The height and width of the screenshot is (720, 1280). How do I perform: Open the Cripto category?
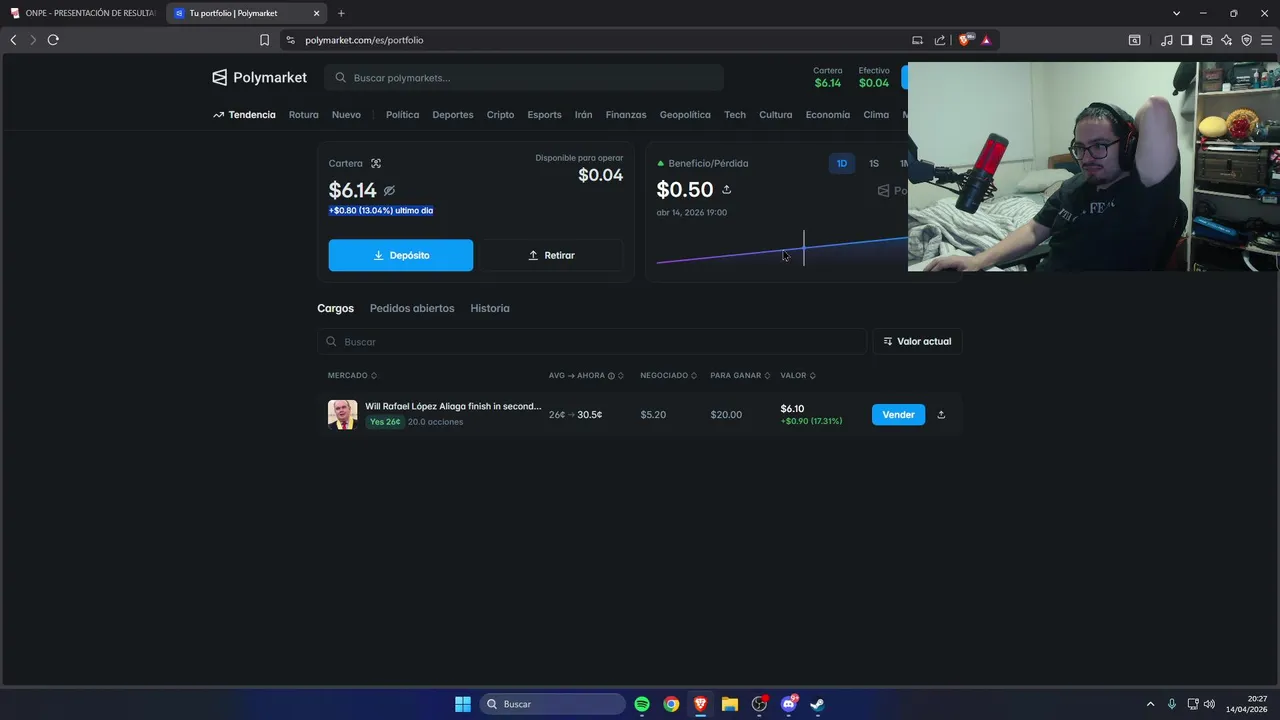click(500, 114)
